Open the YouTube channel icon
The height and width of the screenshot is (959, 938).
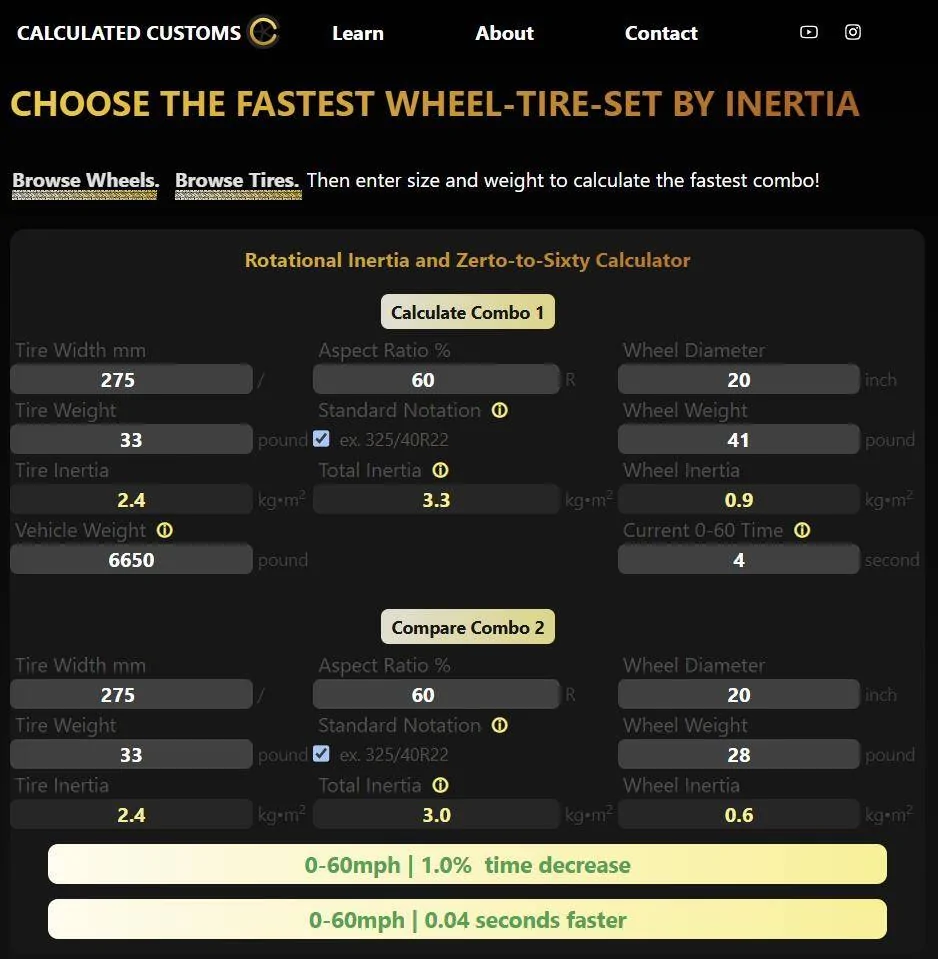809,32
